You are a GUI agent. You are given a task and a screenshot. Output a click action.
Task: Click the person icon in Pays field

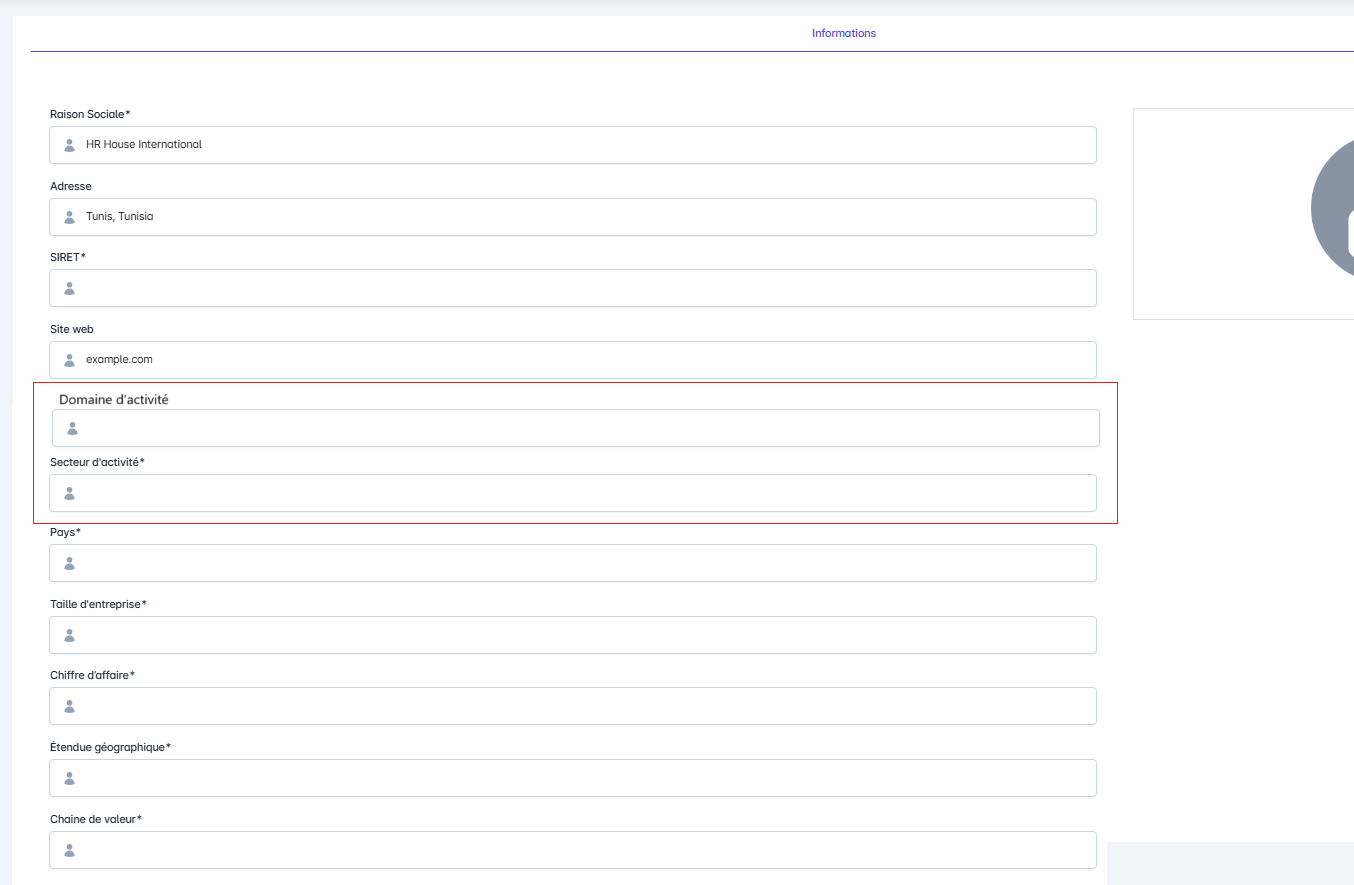[x=69, y=563]
